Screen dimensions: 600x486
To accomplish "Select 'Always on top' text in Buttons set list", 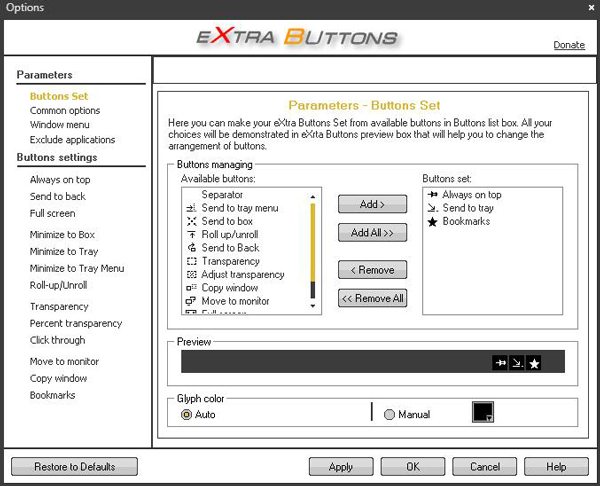I will tap(472, 195).
